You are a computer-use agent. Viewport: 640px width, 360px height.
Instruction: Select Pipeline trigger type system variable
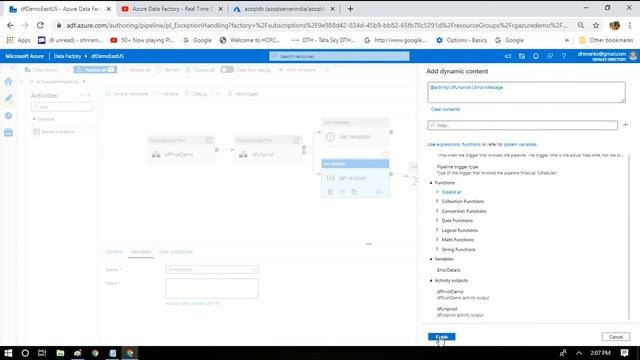[496, 170]
